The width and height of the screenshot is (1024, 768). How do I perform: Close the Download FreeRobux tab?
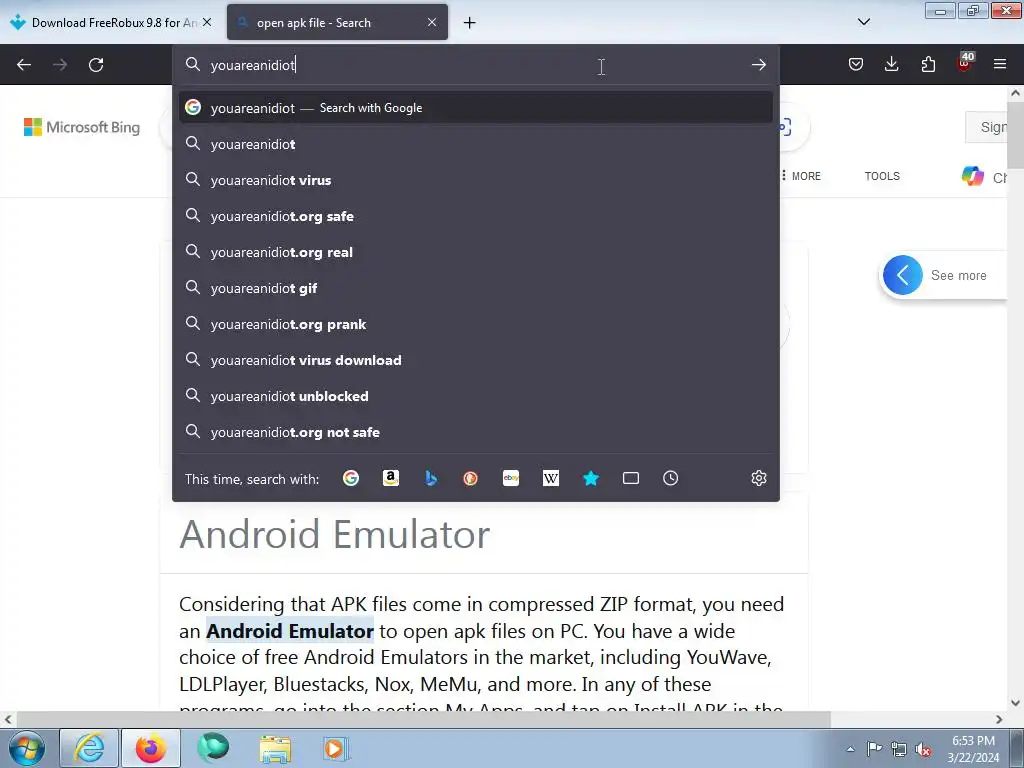click(x=206, y=22)
